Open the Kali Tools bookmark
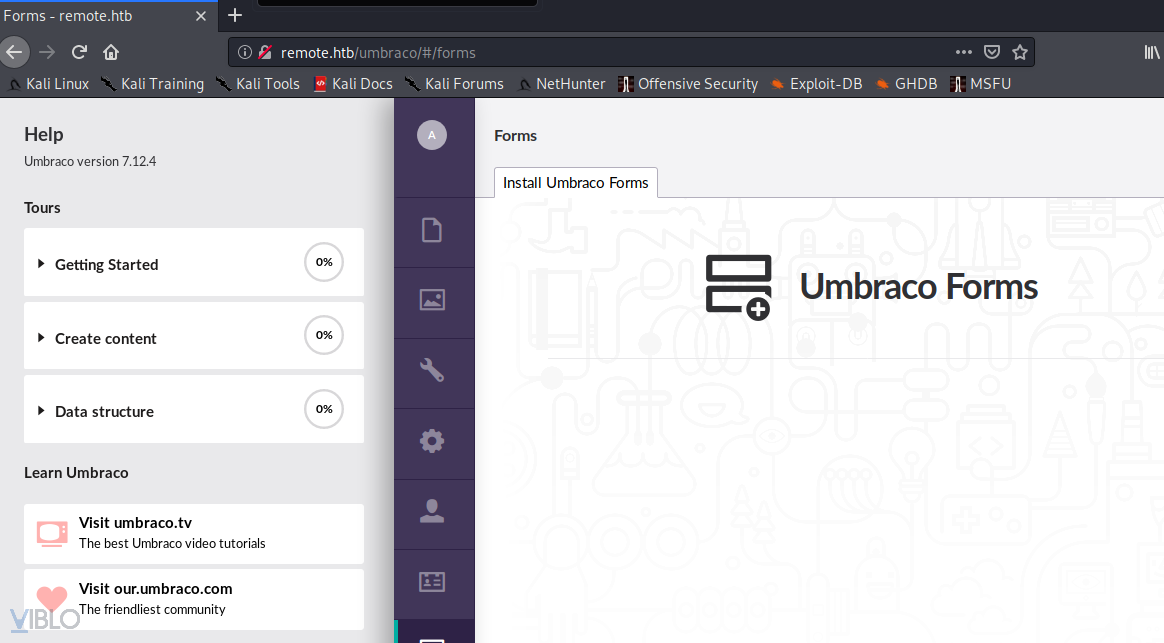The image size is (1164, 643). (258, 84)
